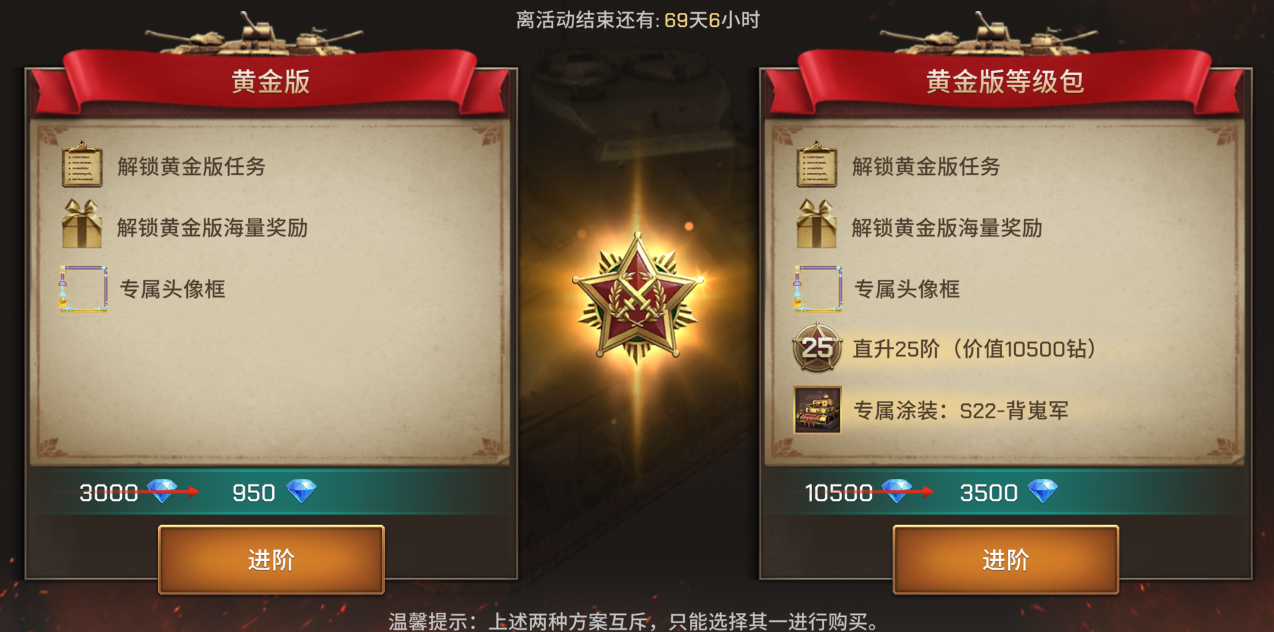Tap the gift box icon in 黄金版等级包 panel

tap(816, 224)
